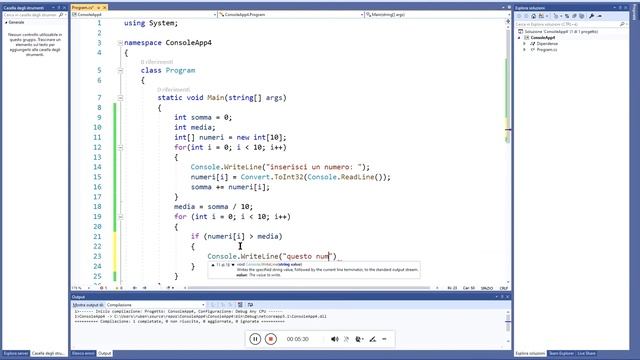Image resolution: width=640 pixels, height=360 pixels.
Task: Switch to the Output tab at bottom
Action: [104, 353]
